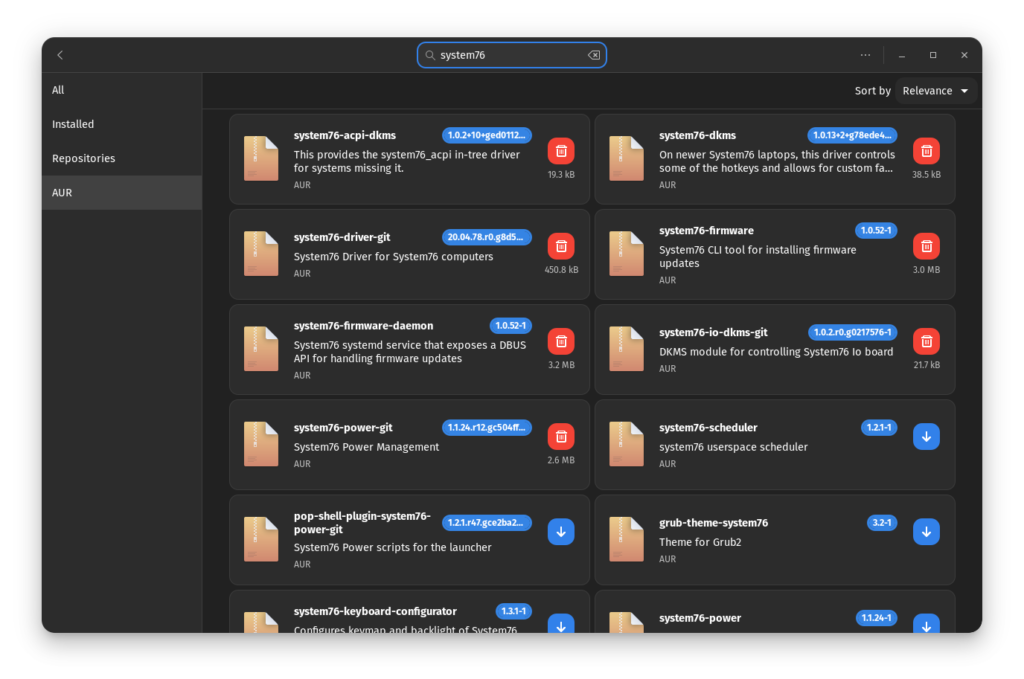Open system76-keyboard-configurator package entry
This screenshot has height=679, width=1024.
point(375,612)
